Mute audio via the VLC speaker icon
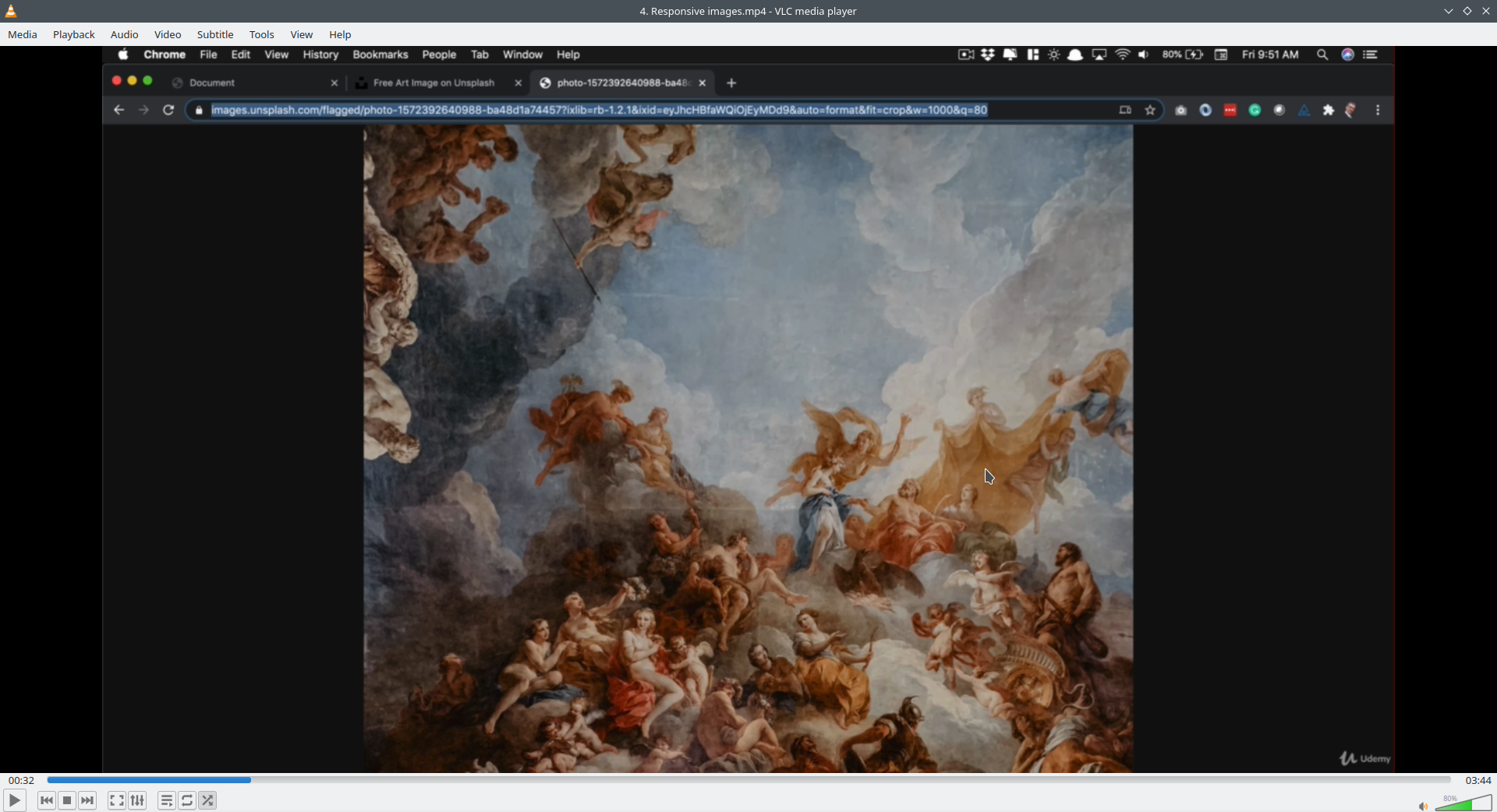The height and width of the screenshot is (812, 1497). [1423, 806]
